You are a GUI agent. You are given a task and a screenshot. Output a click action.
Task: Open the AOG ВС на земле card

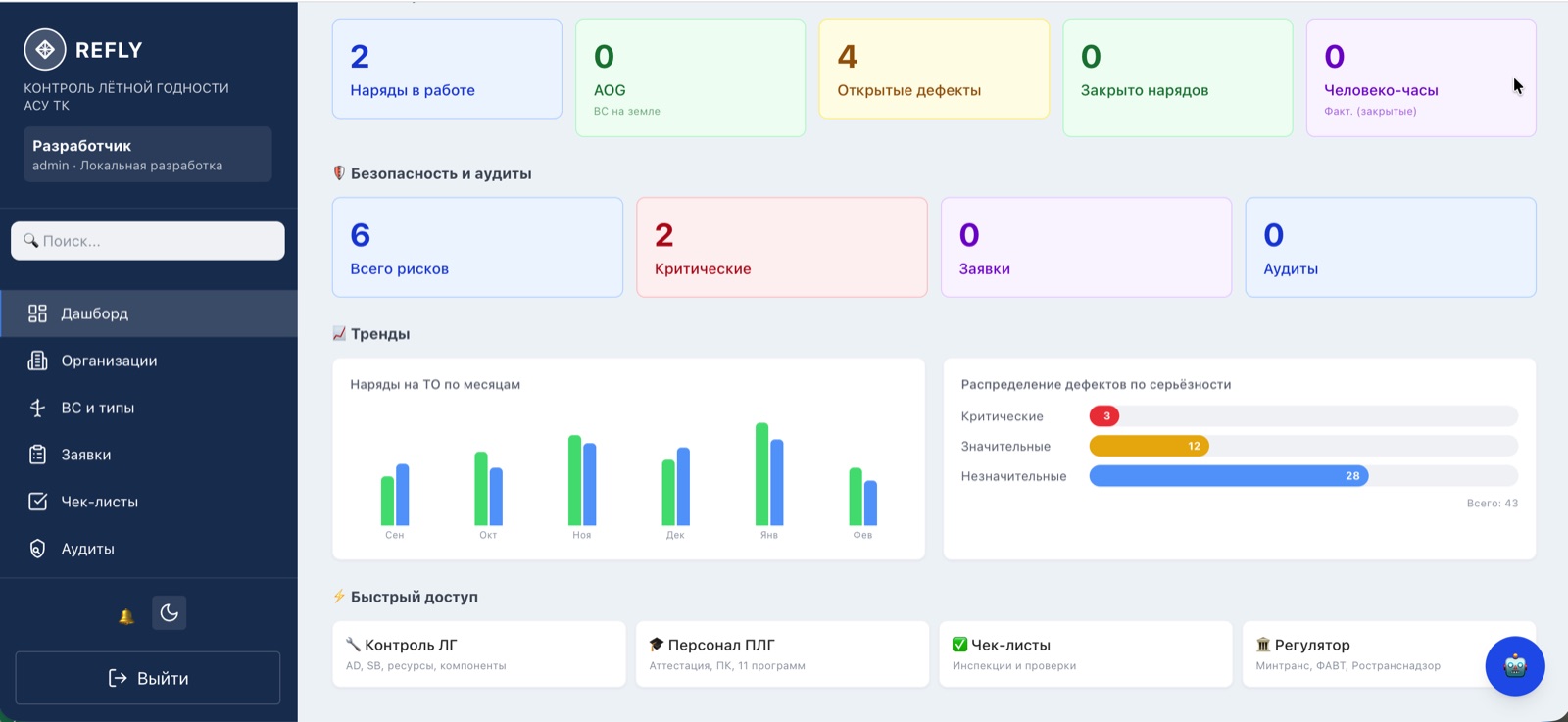[690, 77]
